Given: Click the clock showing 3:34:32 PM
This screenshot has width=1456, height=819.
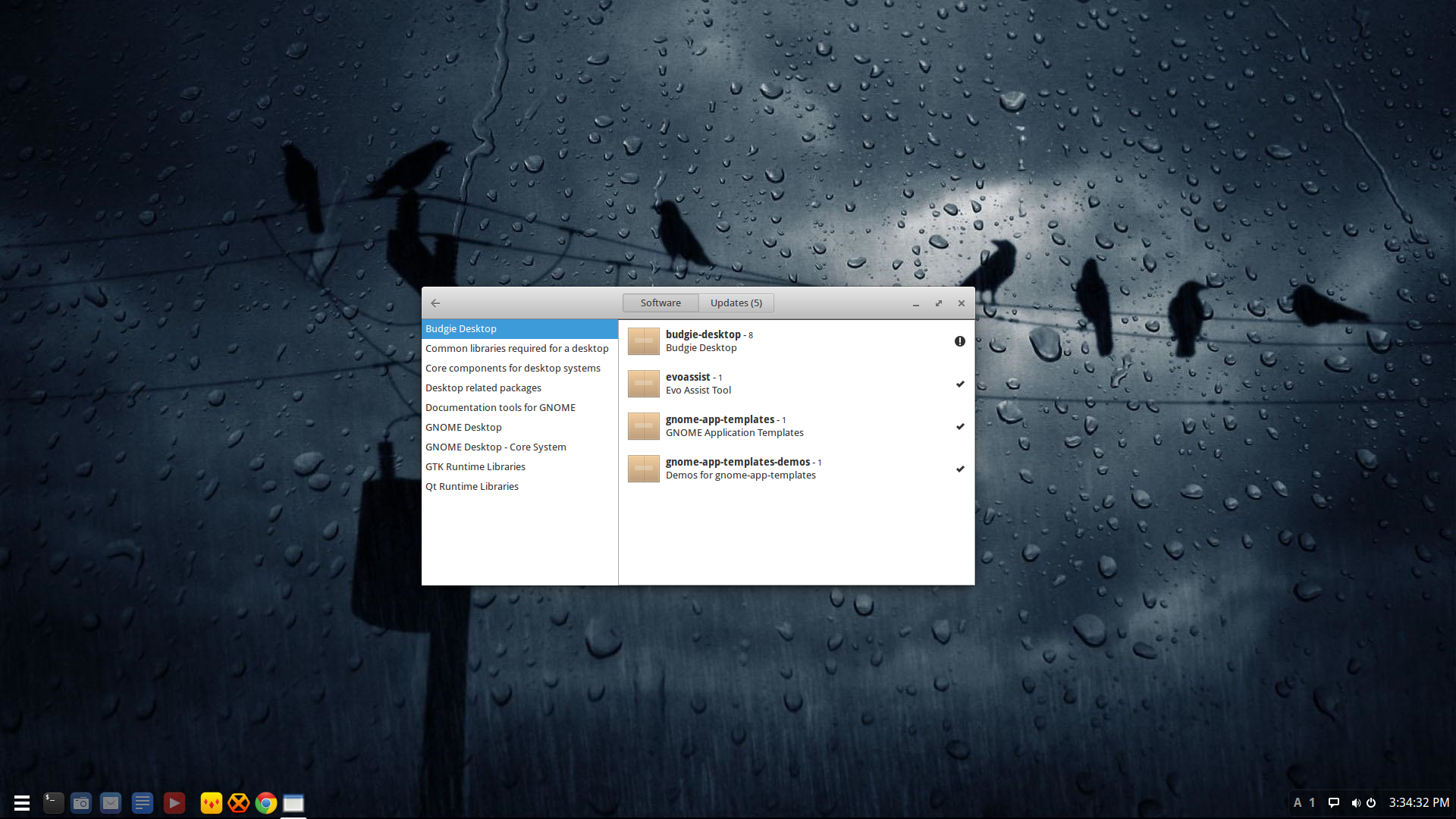Looking at the screenshot, I should 1419,803.
